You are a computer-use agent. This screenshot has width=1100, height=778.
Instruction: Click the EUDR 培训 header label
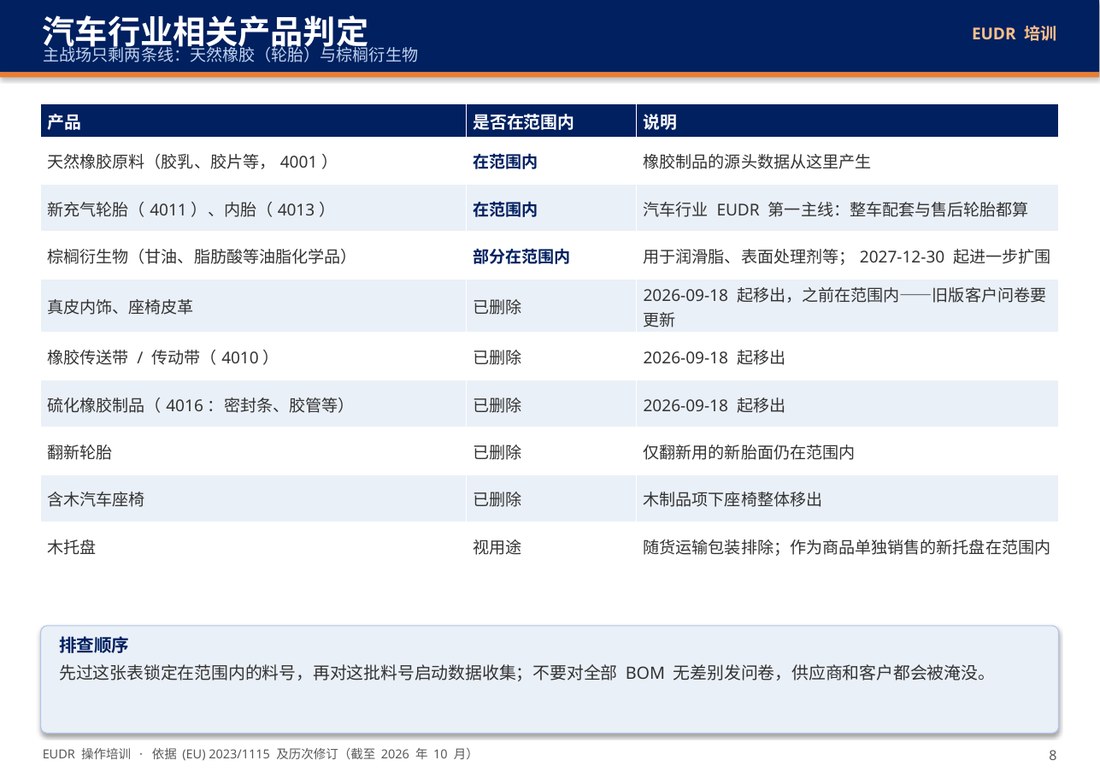pos(1014,34)
